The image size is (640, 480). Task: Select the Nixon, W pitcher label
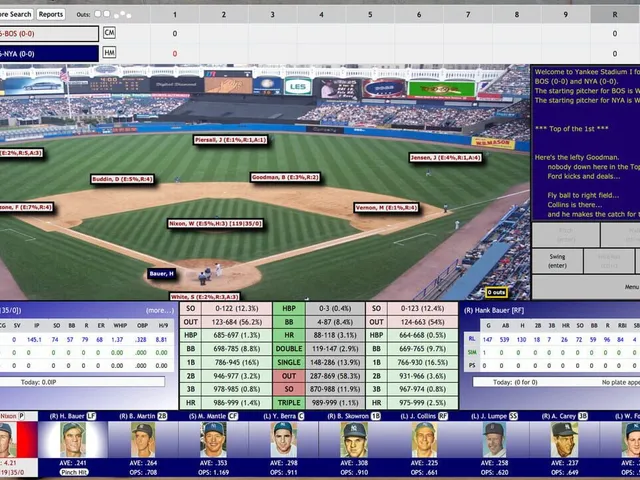point(215,223)
